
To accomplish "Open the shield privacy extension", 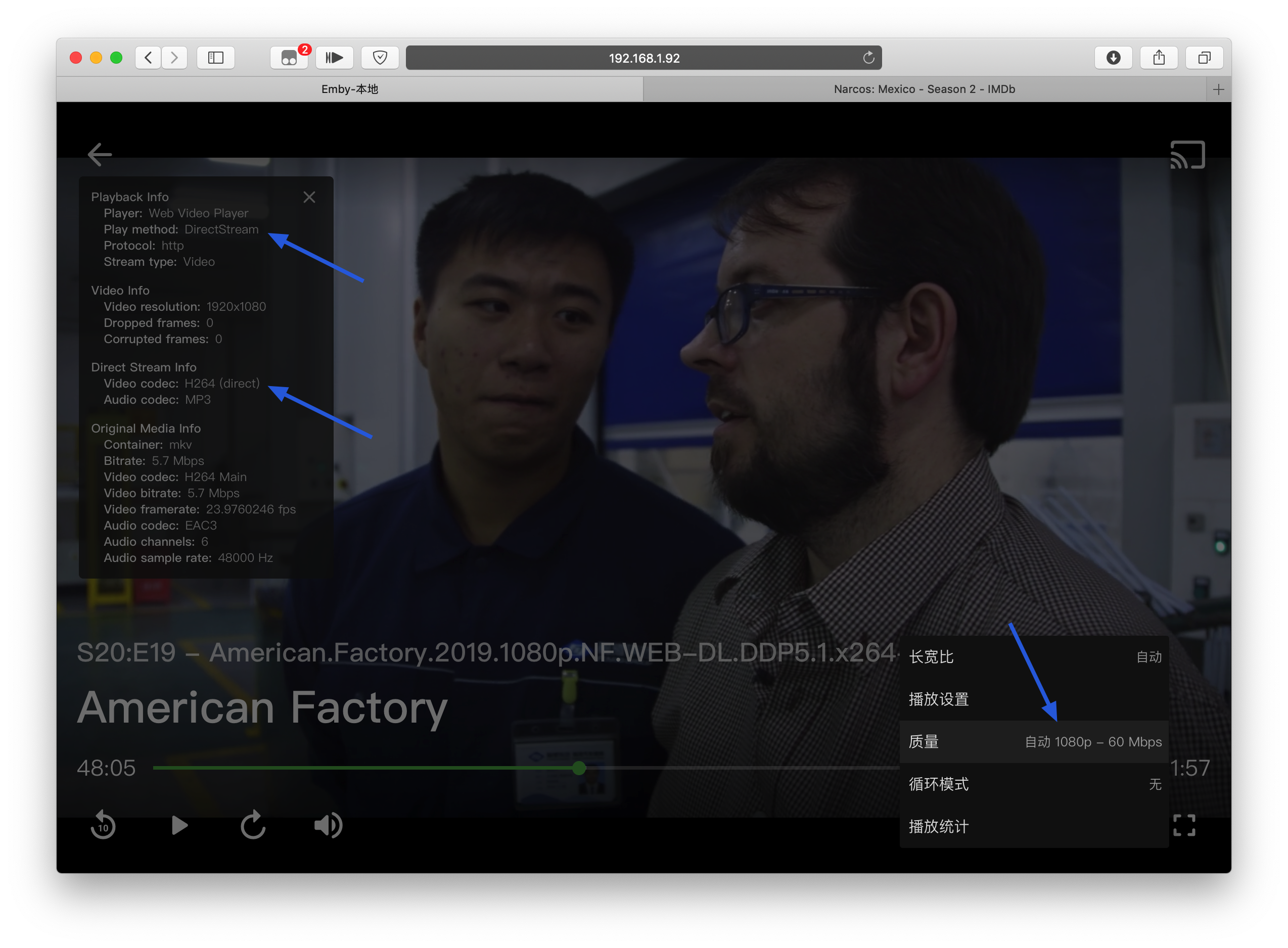I will click(x=380, y=58).
